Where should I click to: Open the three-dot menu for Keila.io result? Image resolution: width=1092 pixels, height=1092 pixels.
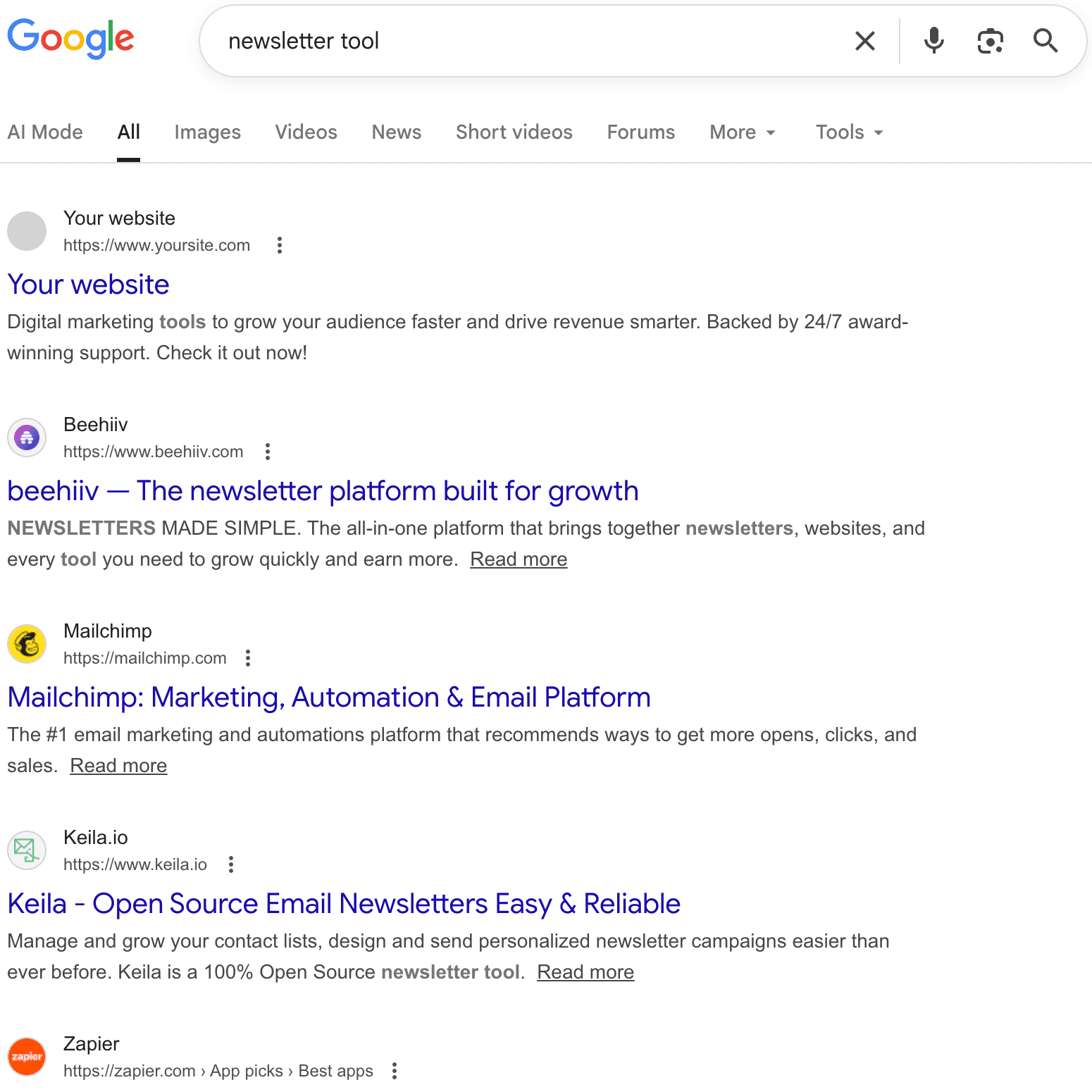pos(230,864)
